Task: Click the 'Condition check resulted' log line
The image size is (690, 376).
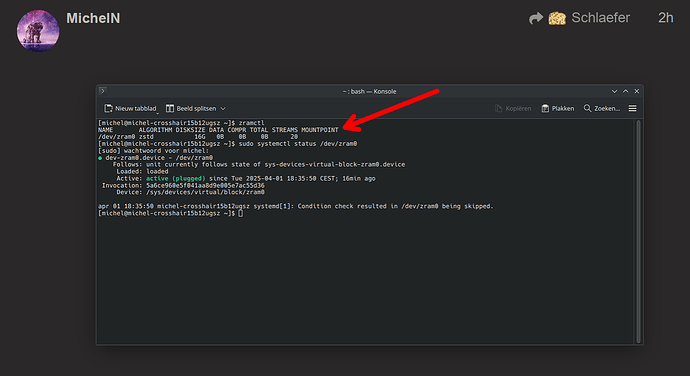Action: coord(296,206)
